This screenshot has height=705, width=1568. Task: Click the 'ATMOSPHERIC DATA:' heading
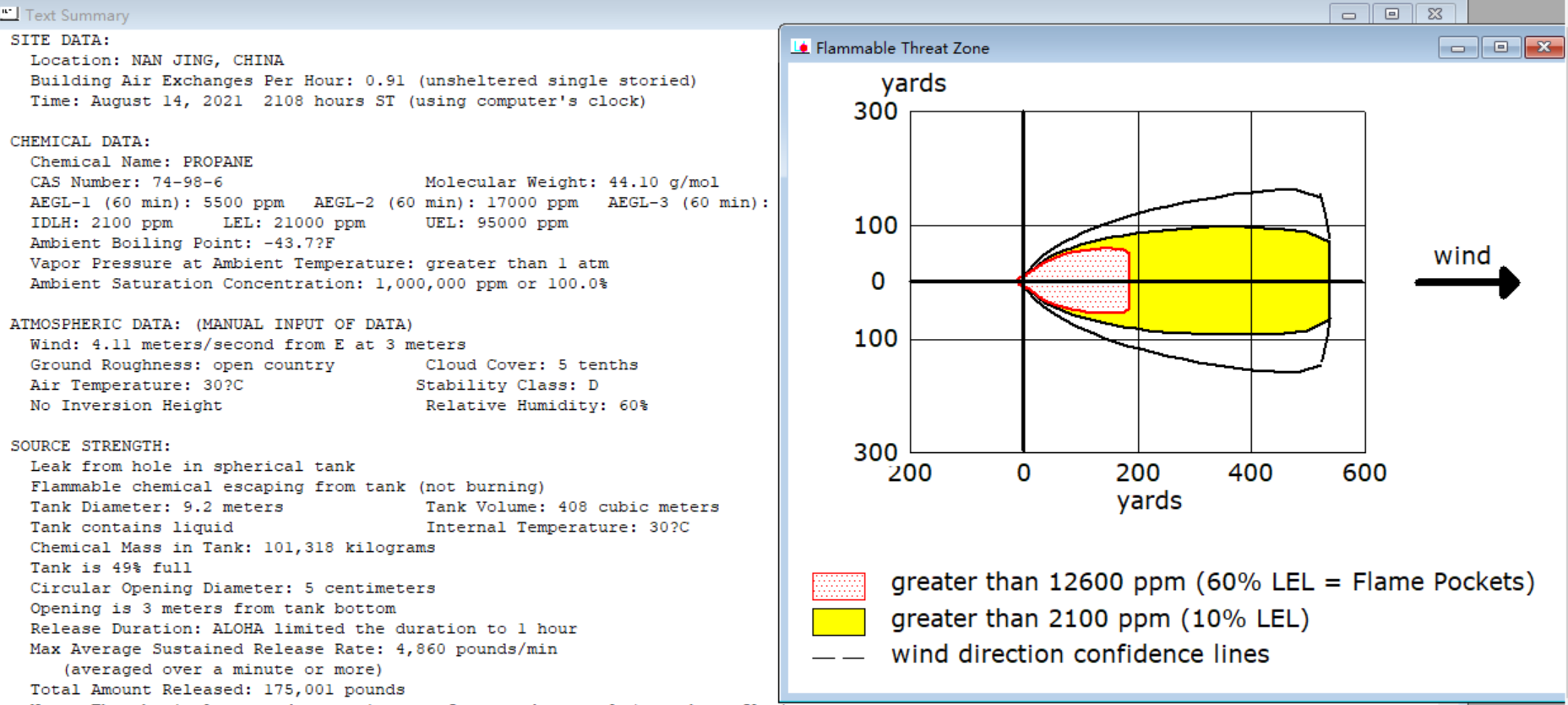click(211, 324)
